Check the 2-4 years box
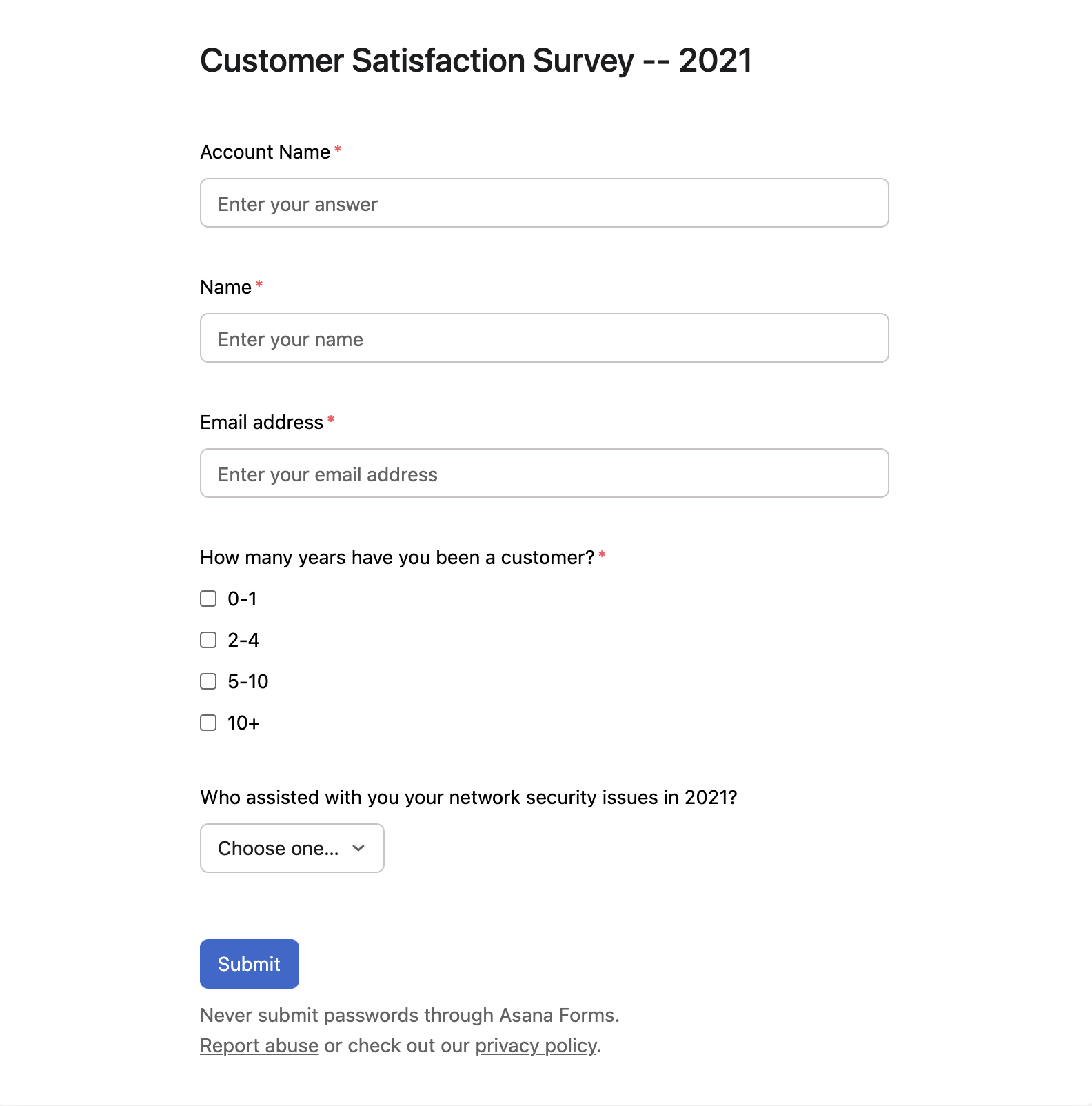1092x1106 pixels. [x=208, y=640]
